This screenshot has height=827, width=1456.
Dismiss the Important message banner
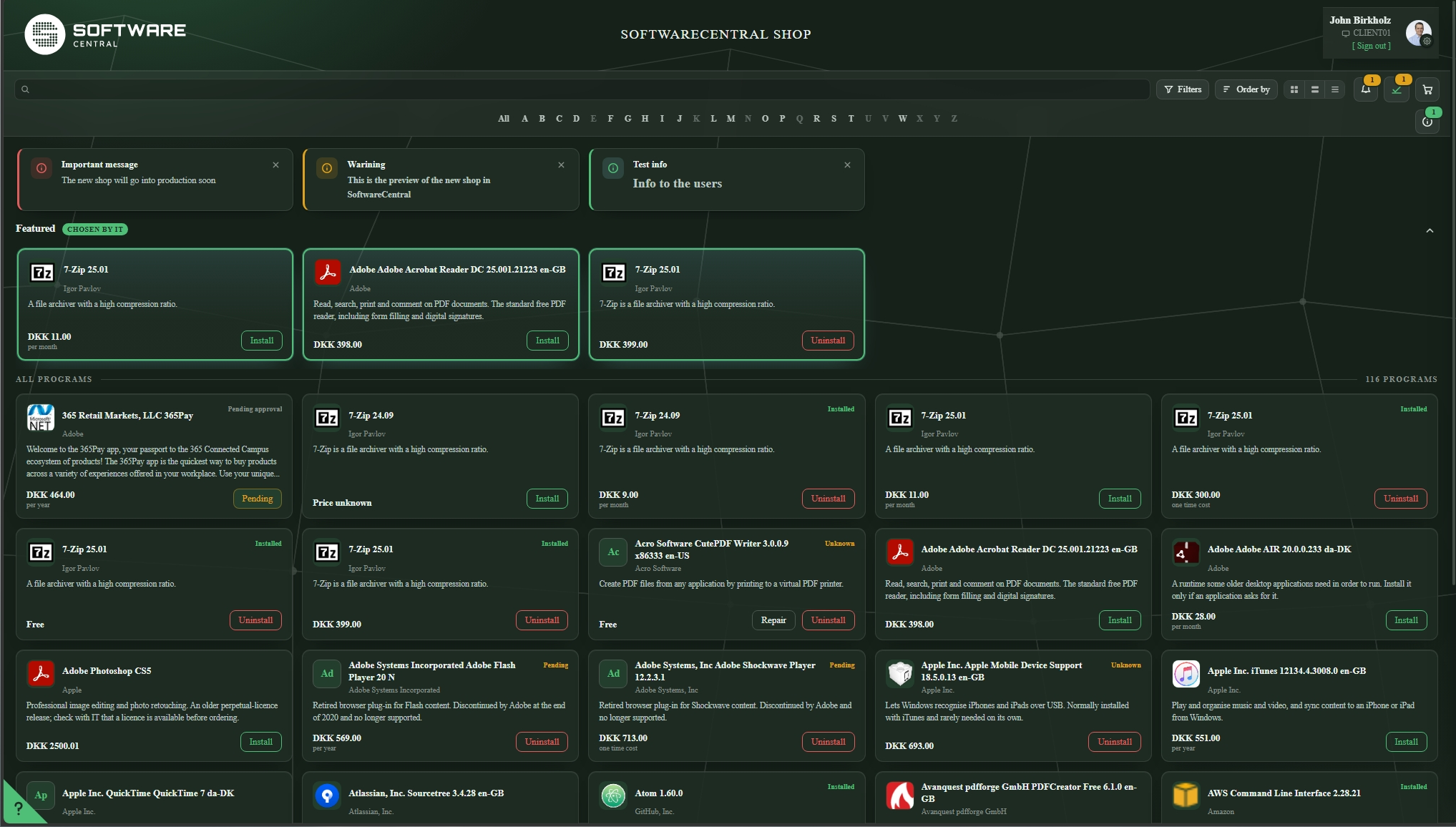pos(275,165)
